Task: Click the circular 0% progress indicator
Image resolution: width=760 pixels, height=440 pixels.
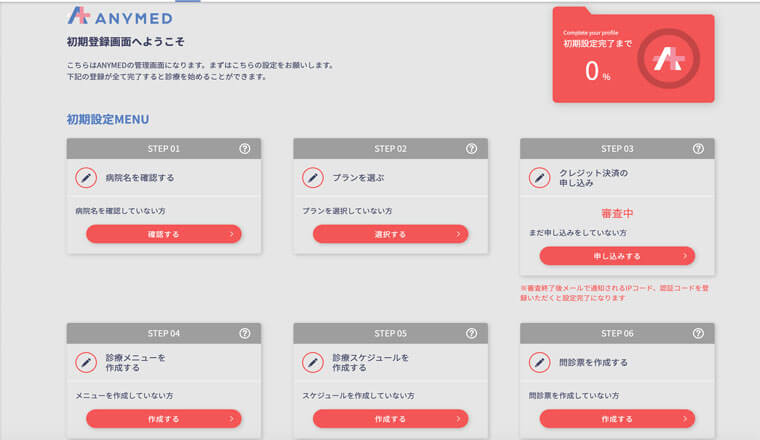Action: pyautogui.click(x=668, y=58)
